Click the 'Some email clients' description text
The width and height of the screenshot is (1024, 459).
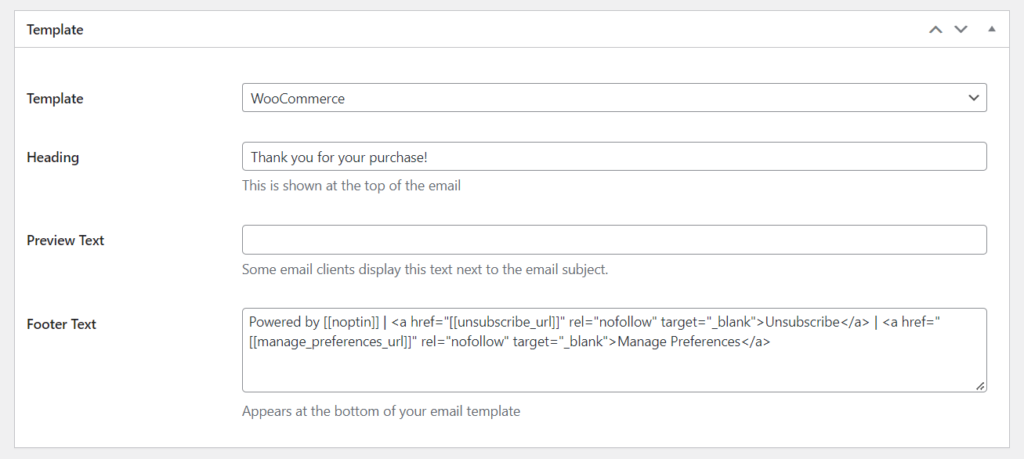pos(425,269)
